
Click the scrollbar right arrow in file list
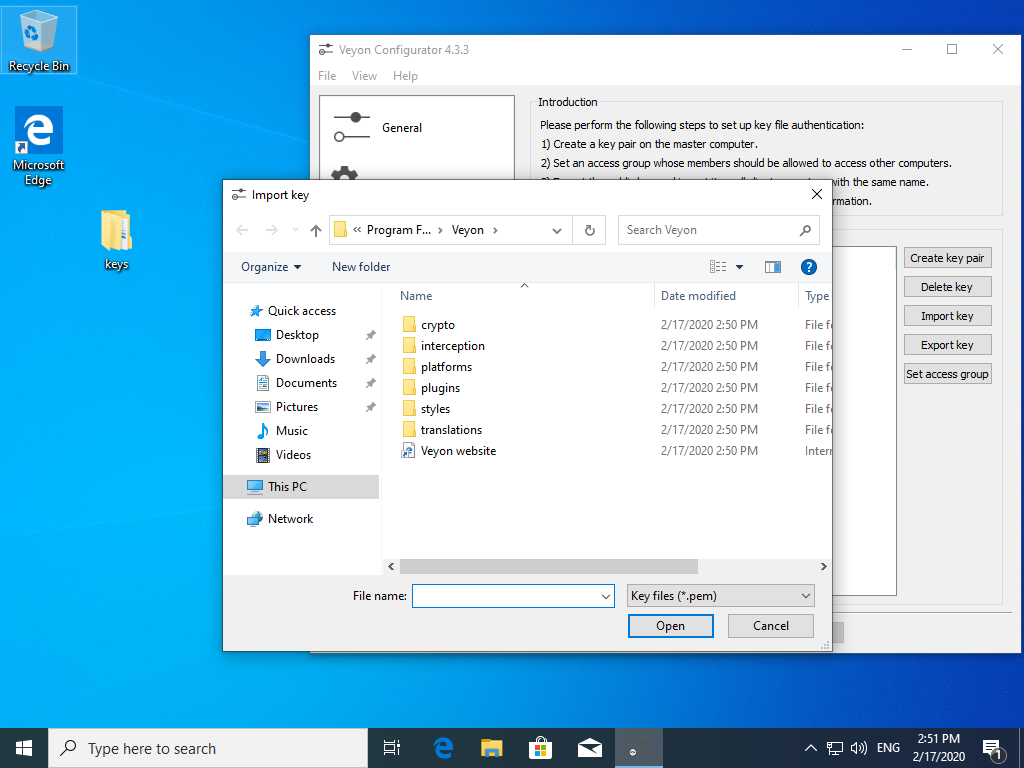pos(824,566)
